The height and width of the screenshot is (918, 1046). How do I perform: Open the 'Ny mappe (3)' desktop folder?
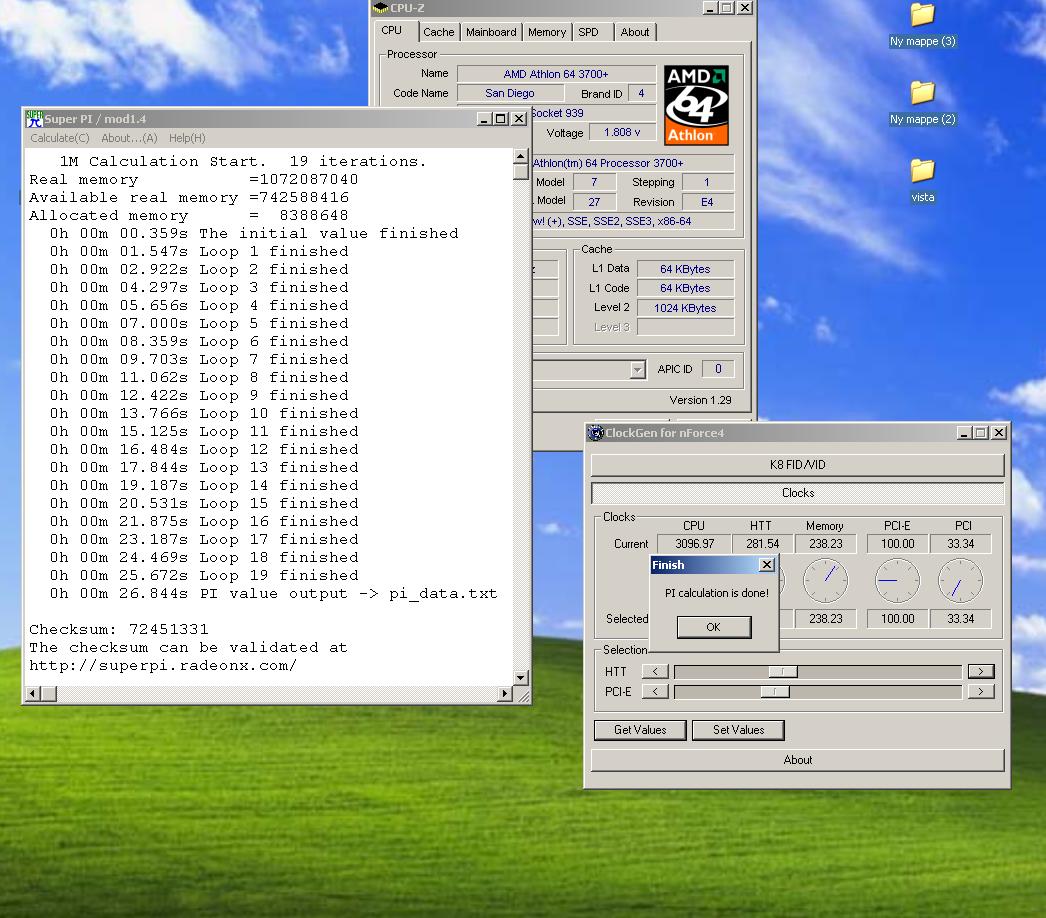923,25
